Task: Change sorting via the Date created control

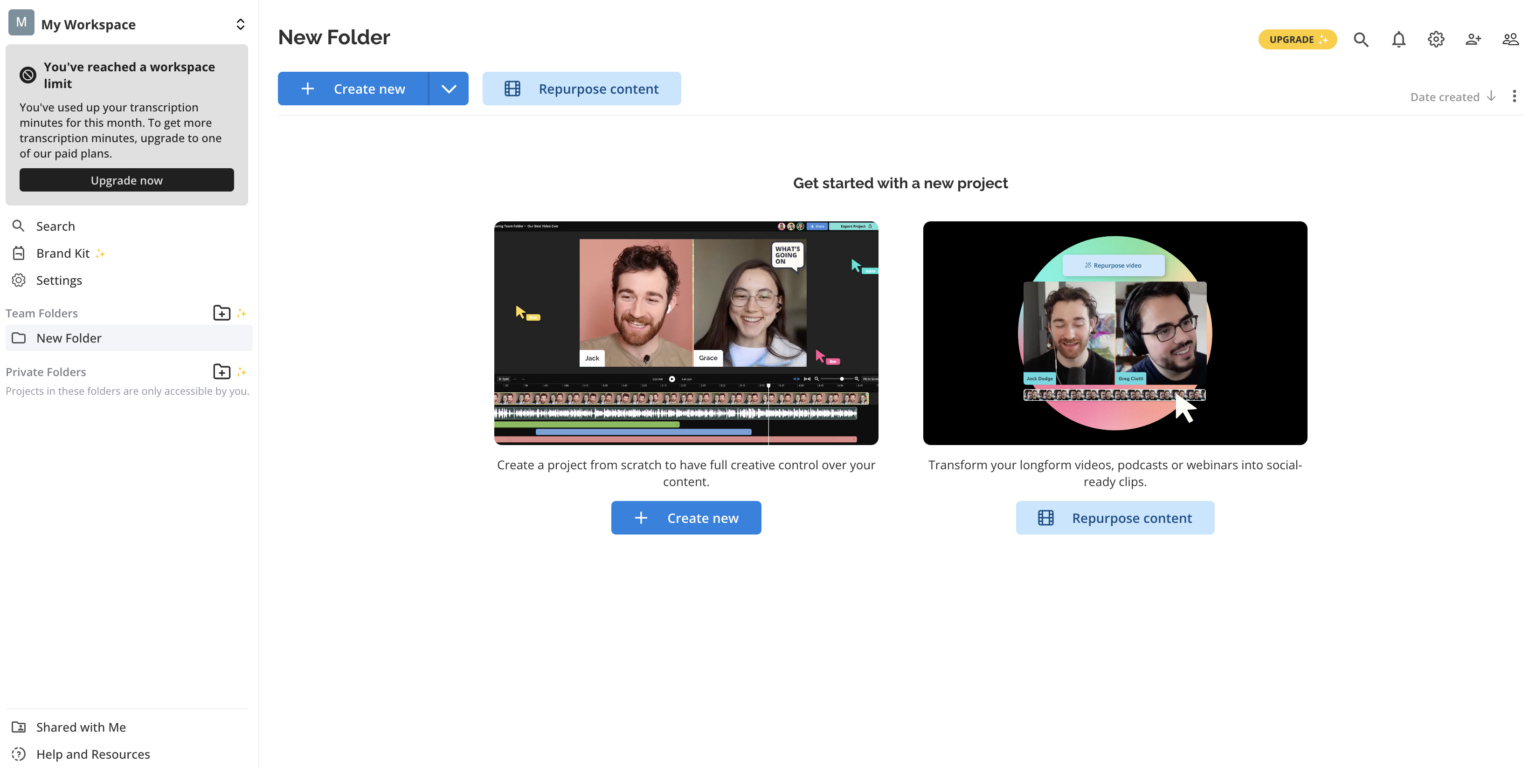Action: pos(1445,96)
